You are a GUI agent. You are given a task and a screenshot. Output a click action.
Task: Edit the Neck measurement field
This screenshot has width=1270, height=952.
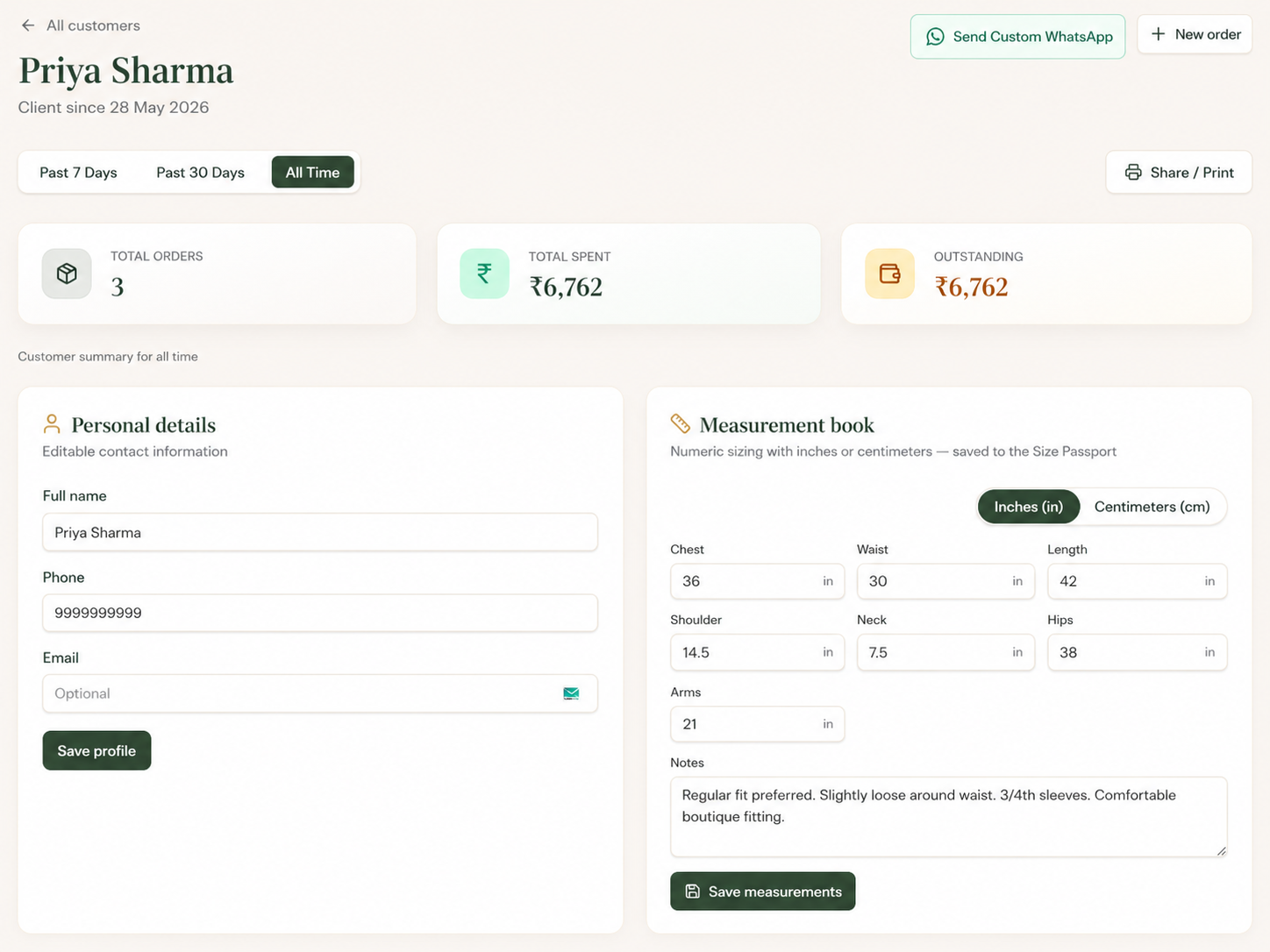coord(945,652)
